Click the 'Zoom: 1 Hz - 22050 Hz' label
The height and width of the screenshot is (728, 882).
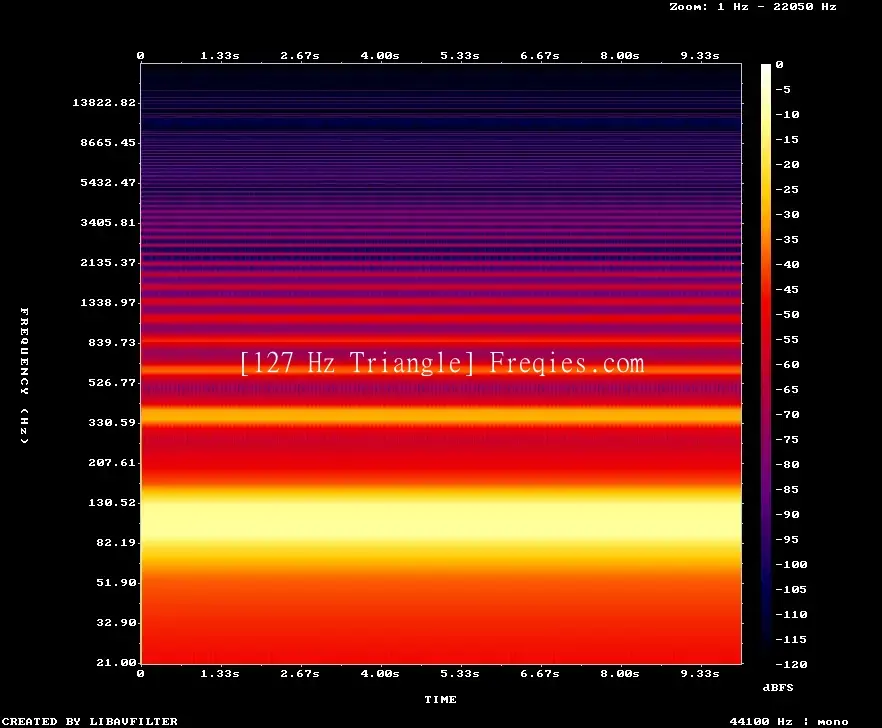753,7
